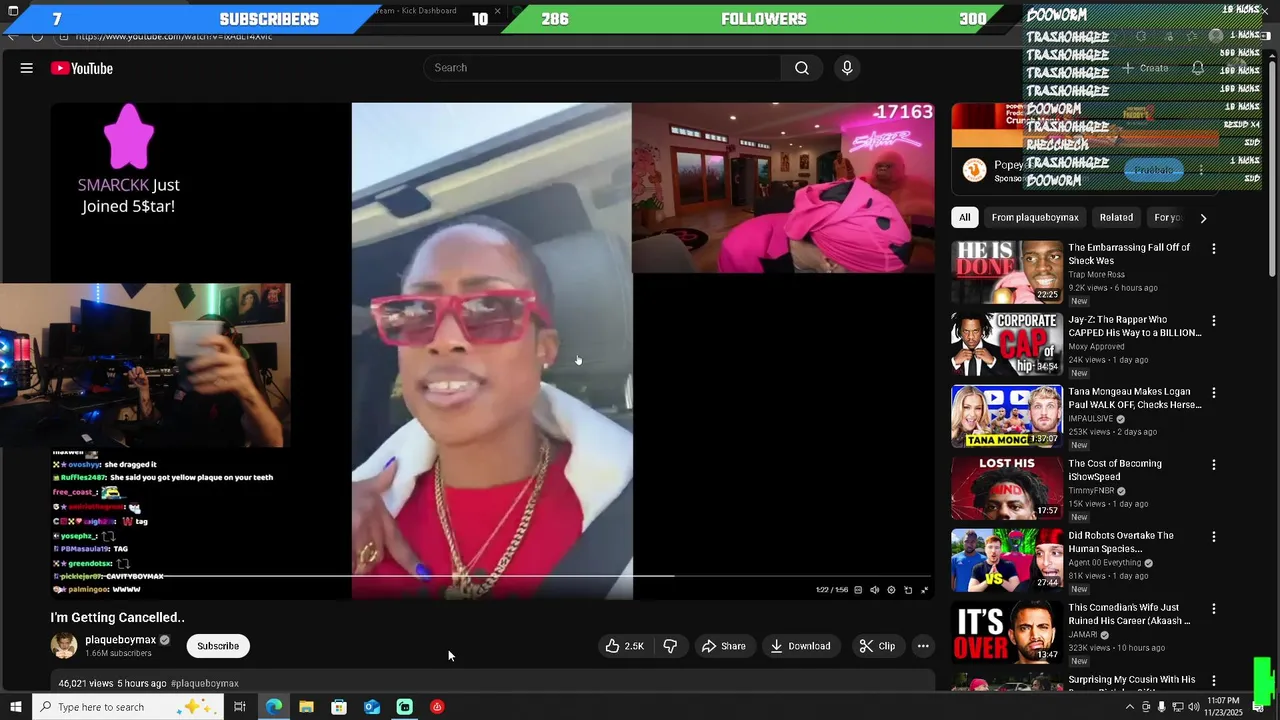
Task: Click the Windows taskbar search box
Action: coord(126,707)
